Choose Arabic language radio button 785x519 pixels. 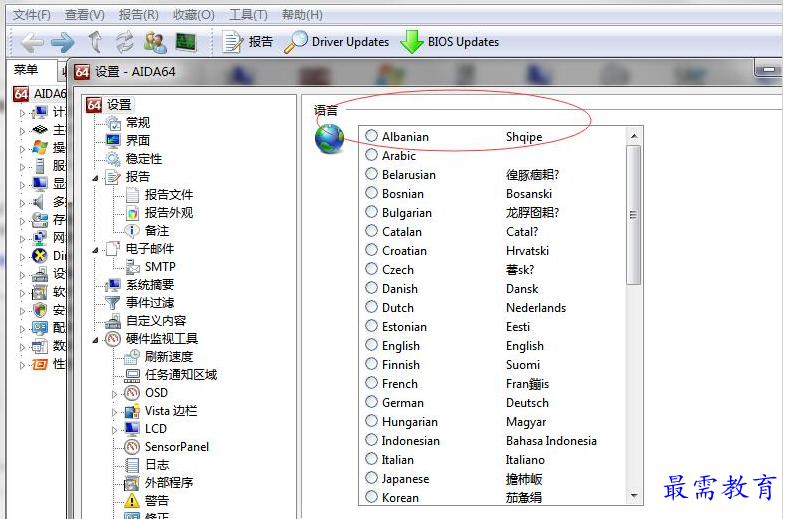pyautogui.click(x=371, y=155)
